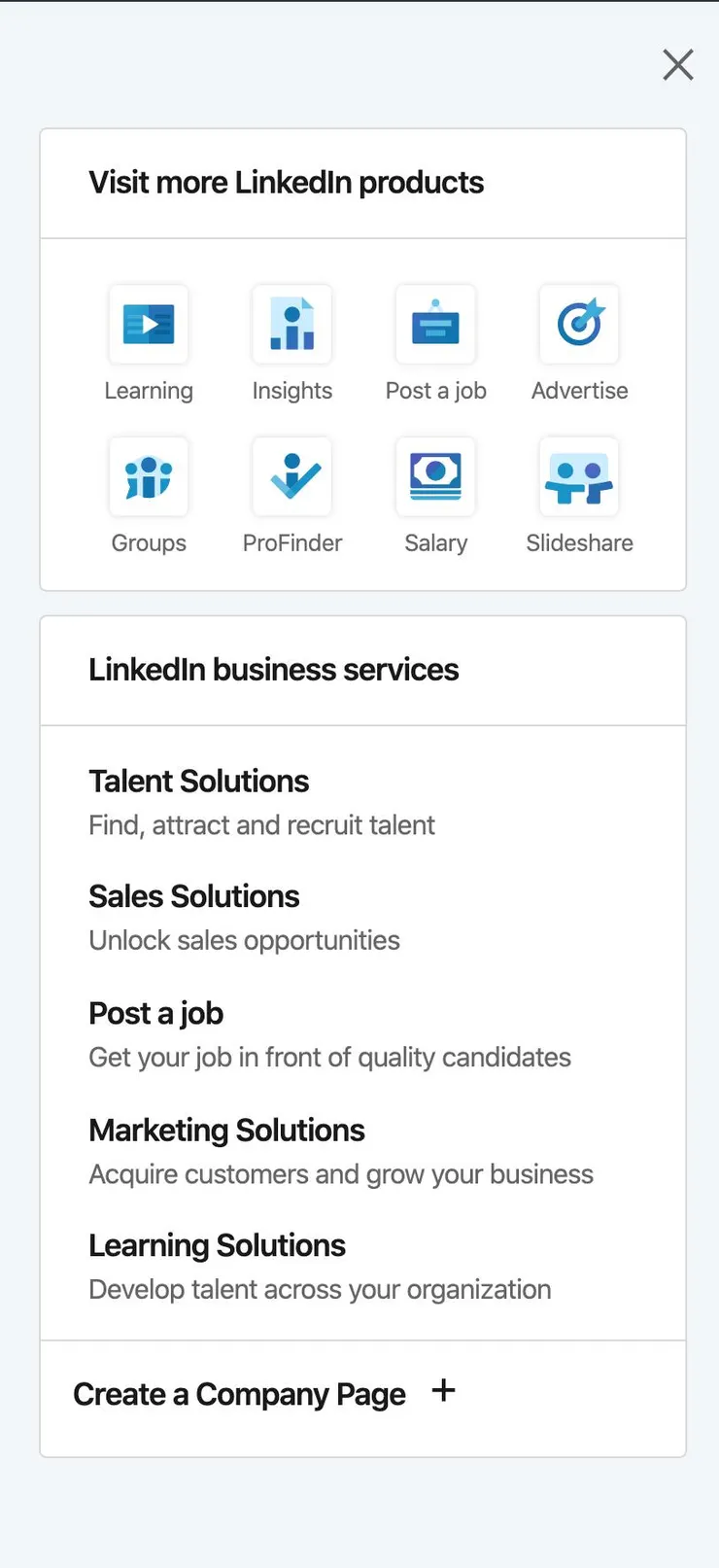Open the Learning product icon
The height and width of the screenshot is (1568, 719).
149,325
